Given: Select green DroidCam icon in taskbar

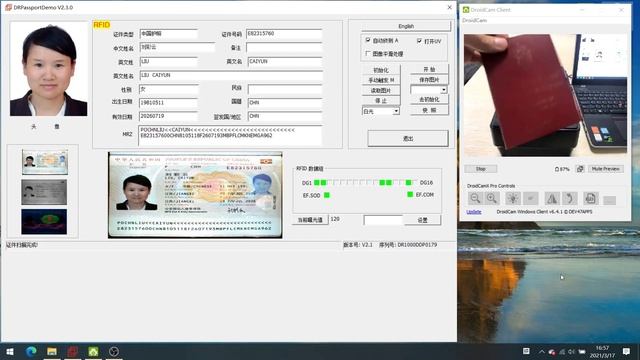Looking at the screenshot, I should coord(93,351).
